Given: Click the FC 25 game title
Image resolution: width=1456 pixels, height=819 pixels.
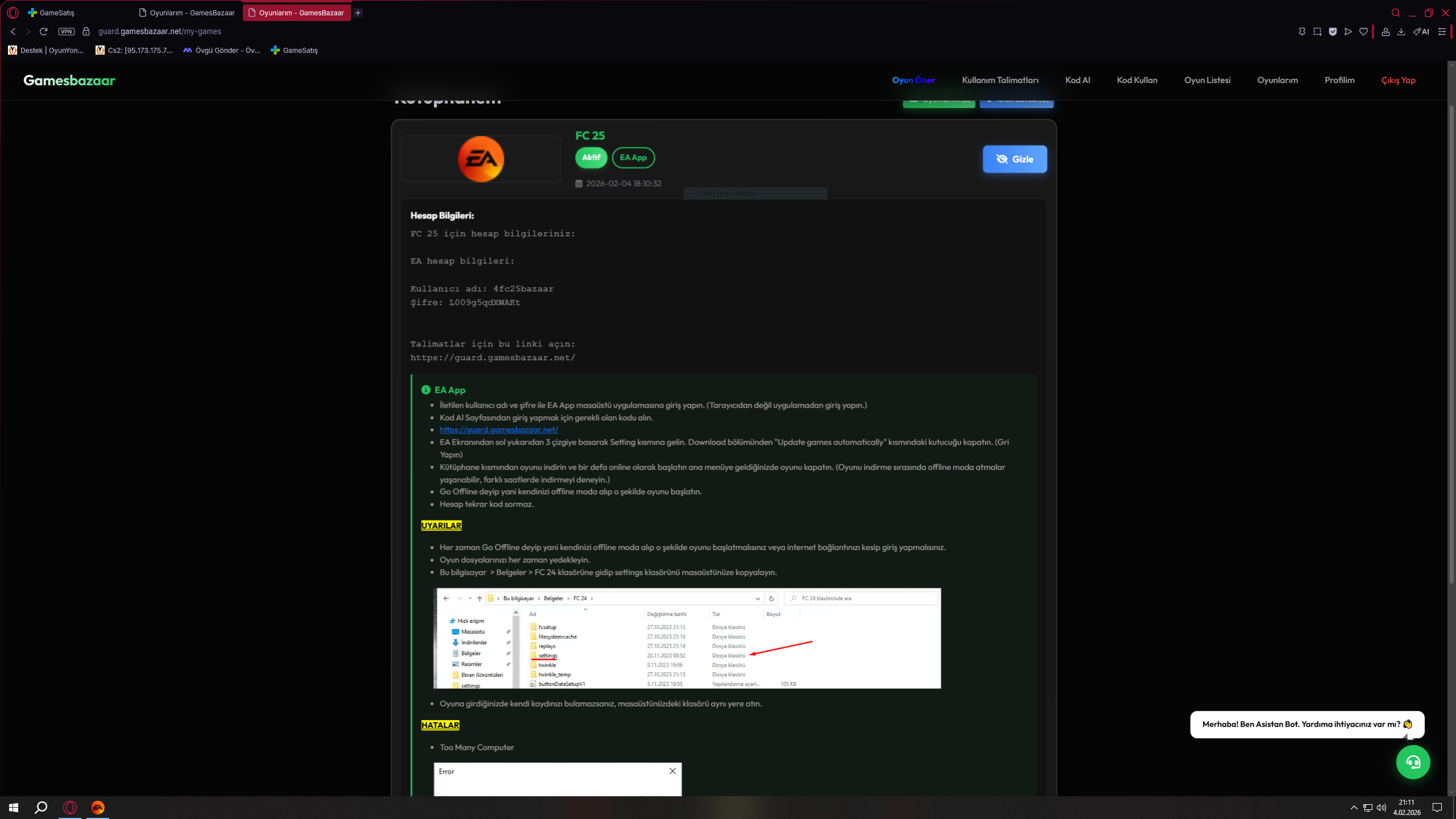Looking at the screenshot, I should tap(590, 135).
